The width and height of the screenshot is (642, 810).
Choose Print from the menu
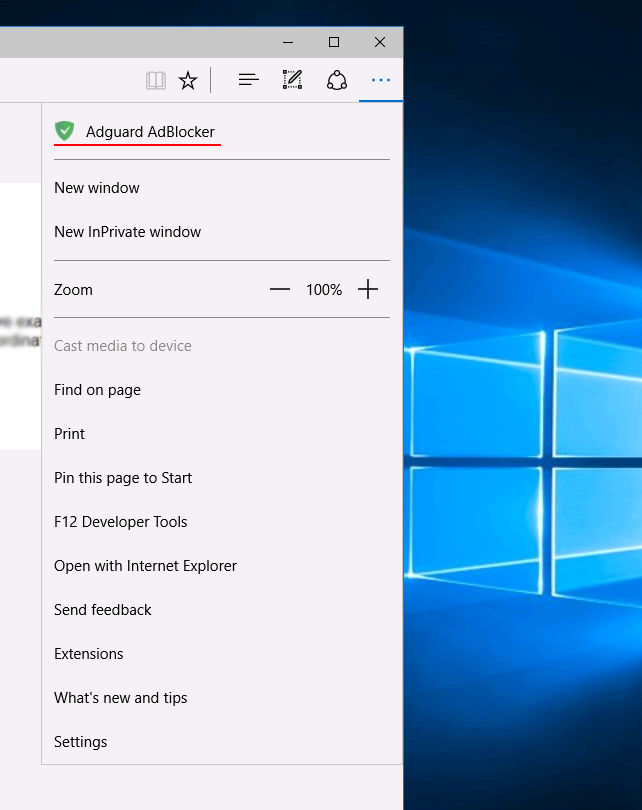[70, 434]
